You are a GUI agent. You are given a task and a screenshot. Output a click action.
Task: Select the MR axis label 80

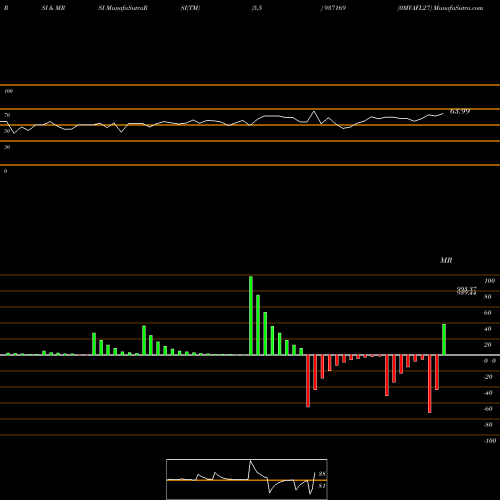487,297
